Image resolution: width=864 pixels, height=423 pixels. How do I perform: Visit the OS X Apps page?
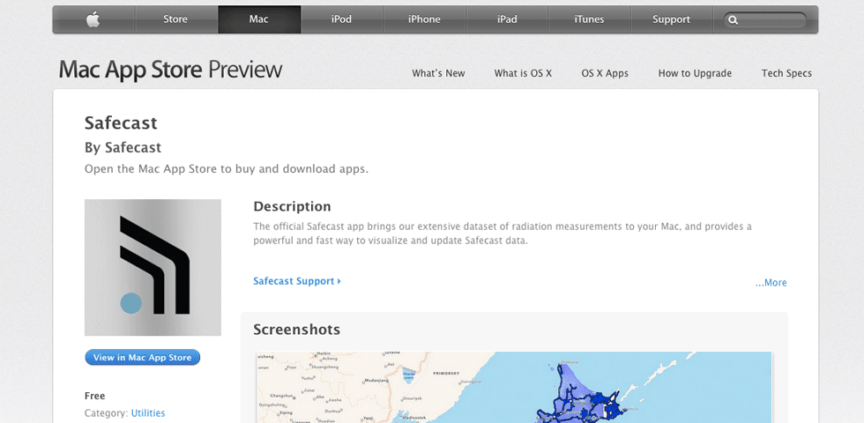(x=605, y=73)
